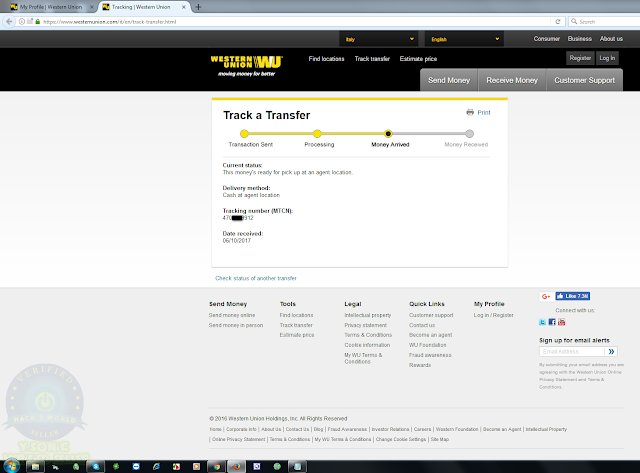Open footer Track transfer link under Tools
Image resolution: width=640 pixels, height=473 pixels.
coord(296,325)
